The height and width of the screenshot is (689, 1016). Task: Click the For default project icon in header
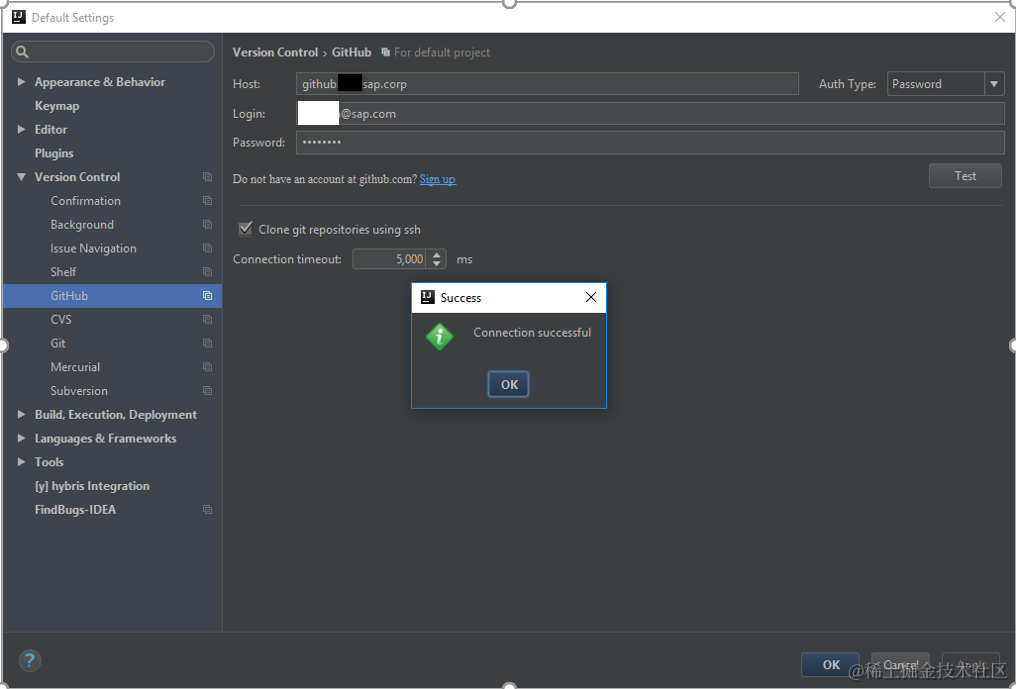coord(386,53)
